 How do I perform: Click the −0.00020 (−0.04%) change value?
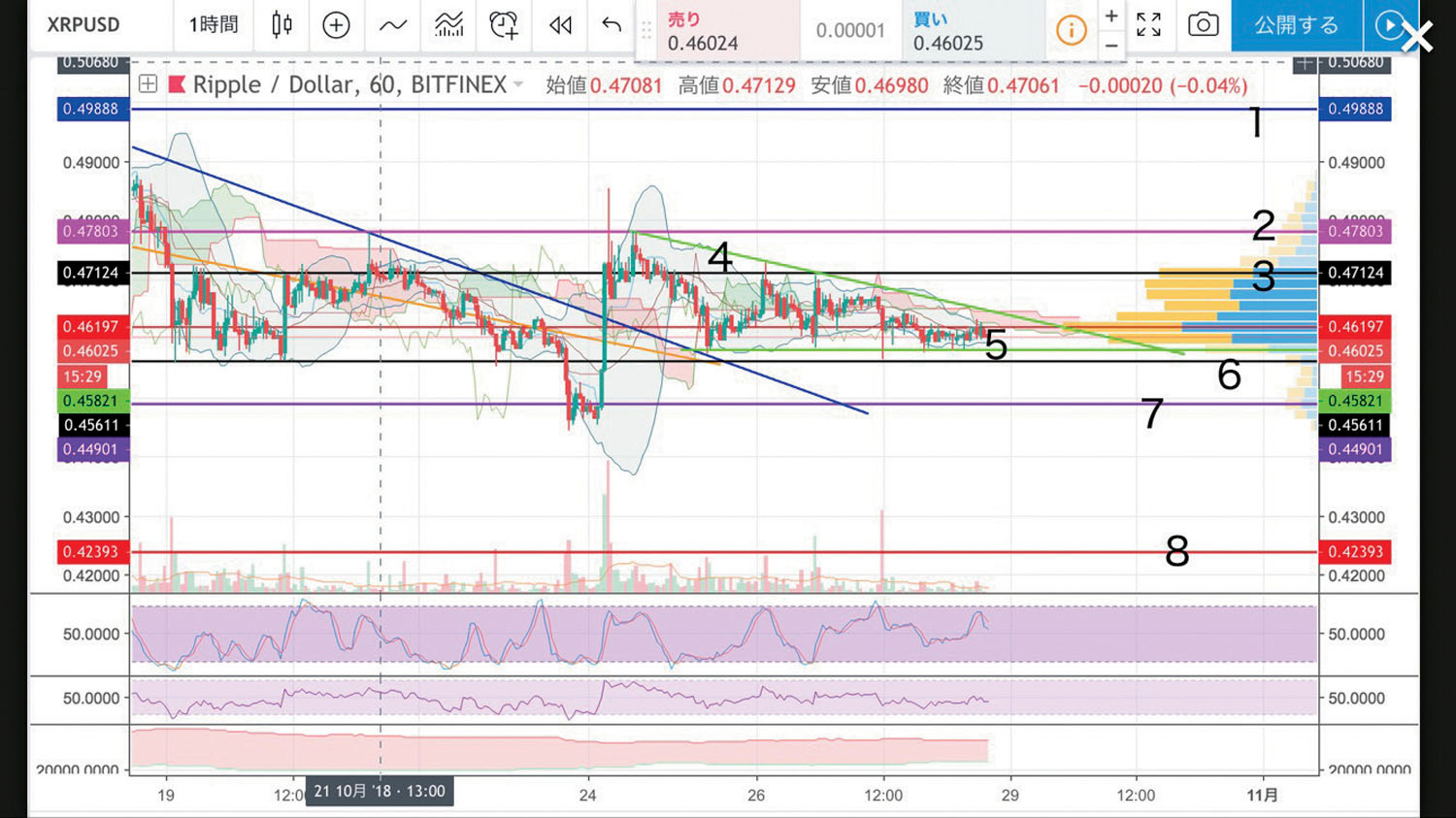(x=1163, y=85)
